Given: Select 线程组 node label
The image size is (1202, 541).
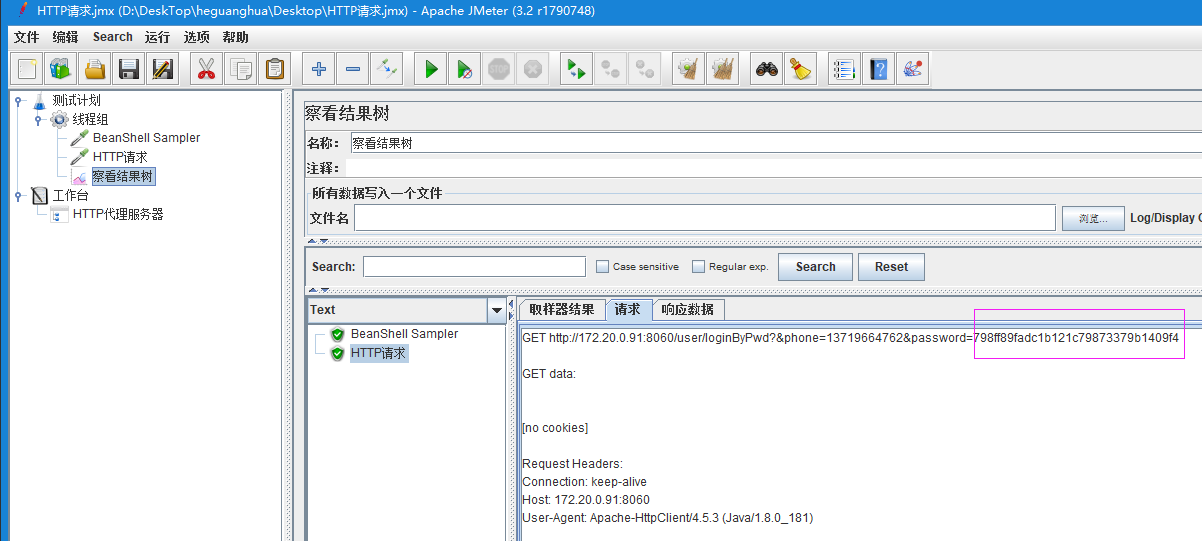Looking at the screenshot, I should pyautogui.click(x=90, y=119).
